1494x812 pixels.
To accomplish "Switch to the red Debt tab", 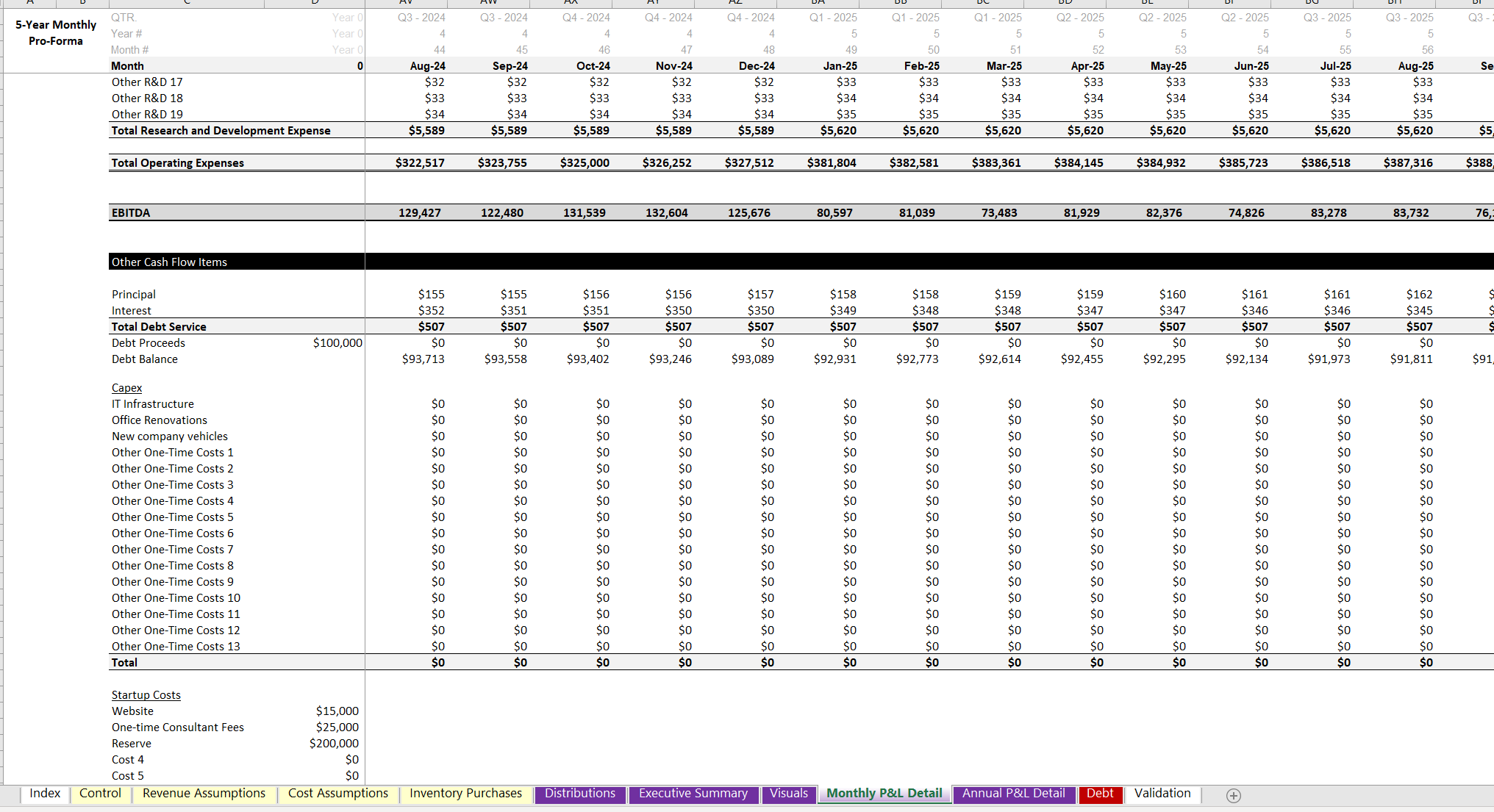I will (1100, 794).
